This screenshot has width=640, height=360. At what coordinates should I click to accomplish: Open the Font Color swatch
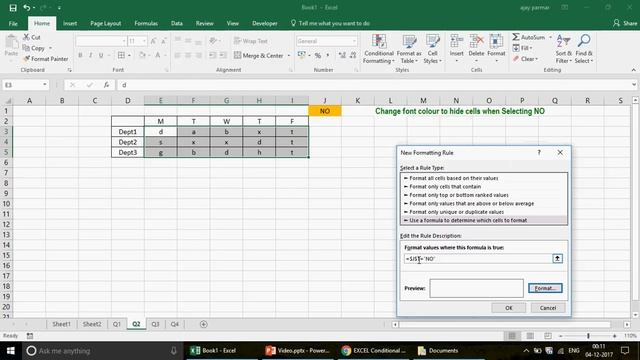point(158,56)
